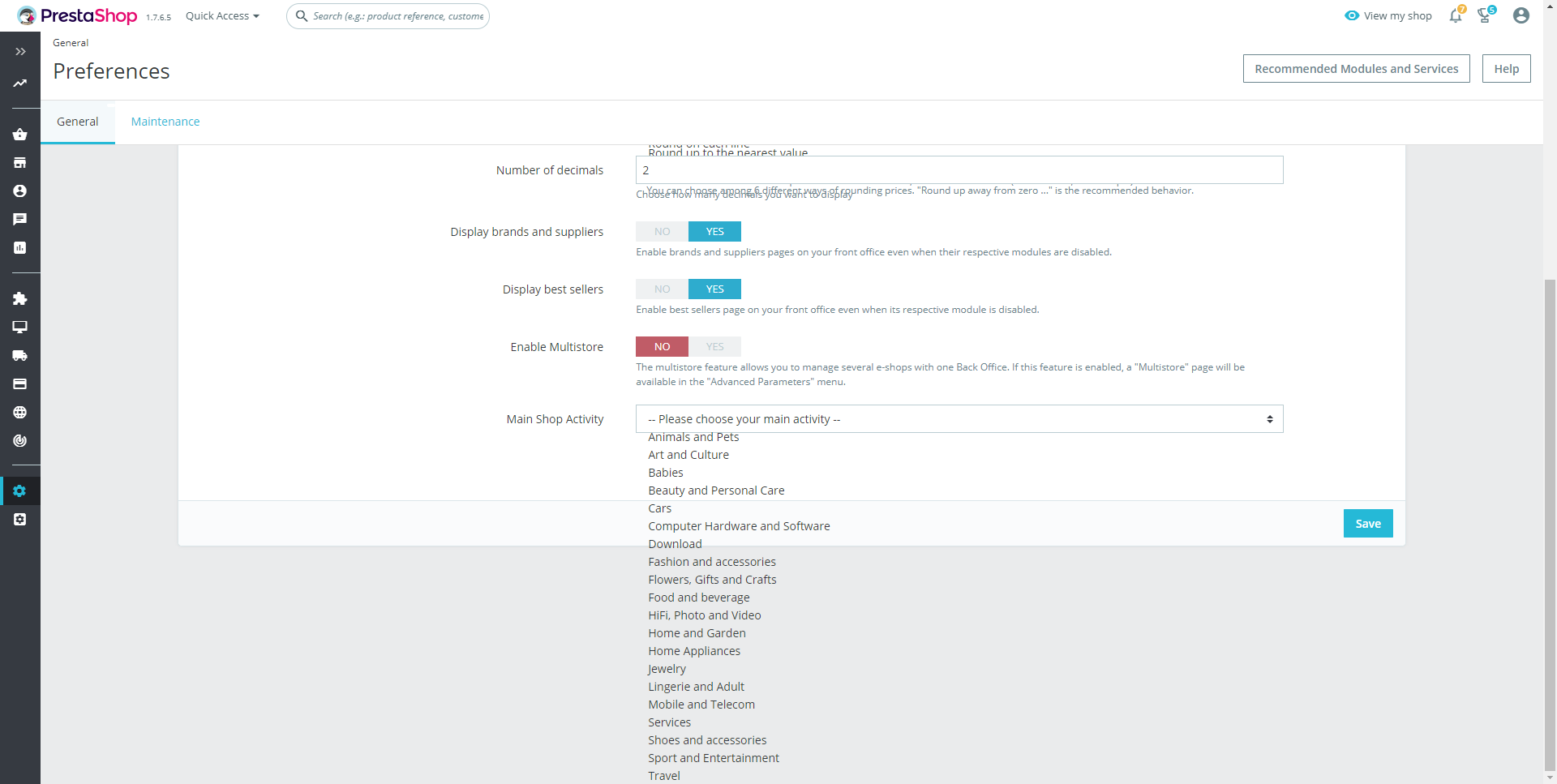The width and height of the screenshot is (1557, 784).
Task: Click the General breadcrumb link
Action: point(71,43)
